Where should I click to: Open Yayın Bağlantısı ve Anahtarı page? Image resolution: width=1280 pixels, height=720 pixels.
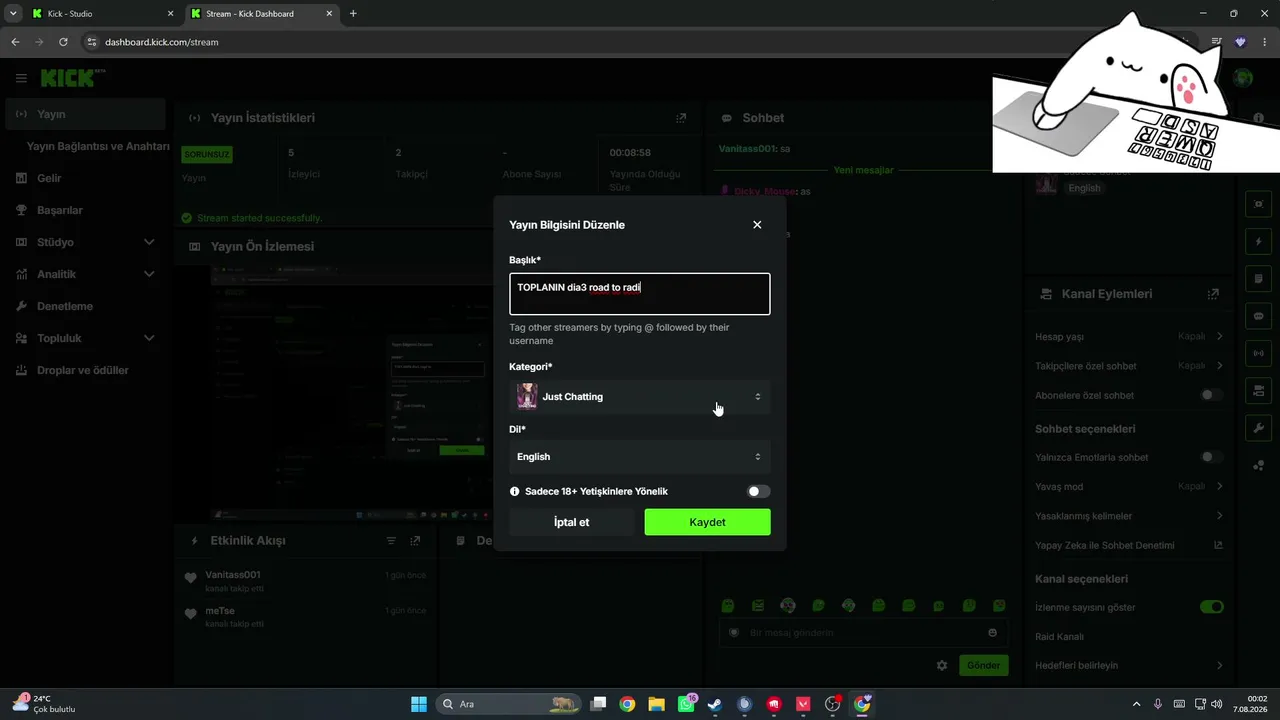pos(98,146)
